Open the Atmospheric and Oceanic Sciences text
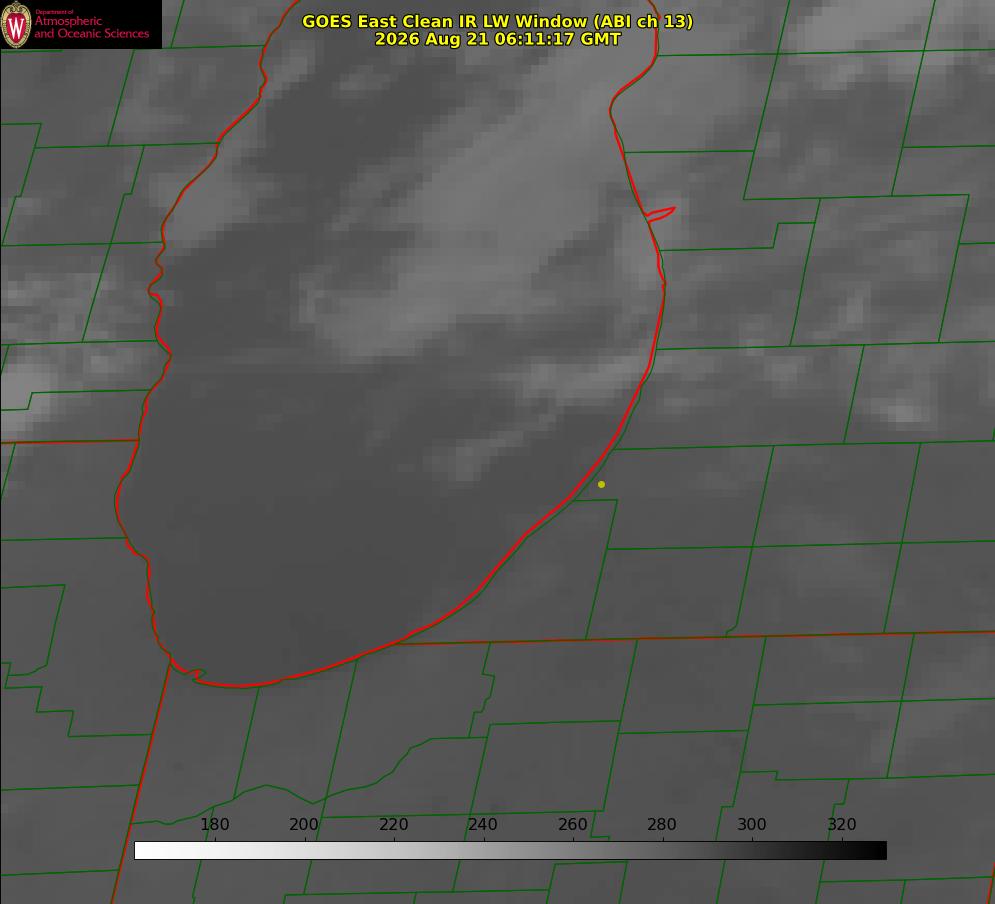This screenshot has height=904, width=995. pyautogui.click(x=91, y=27)
